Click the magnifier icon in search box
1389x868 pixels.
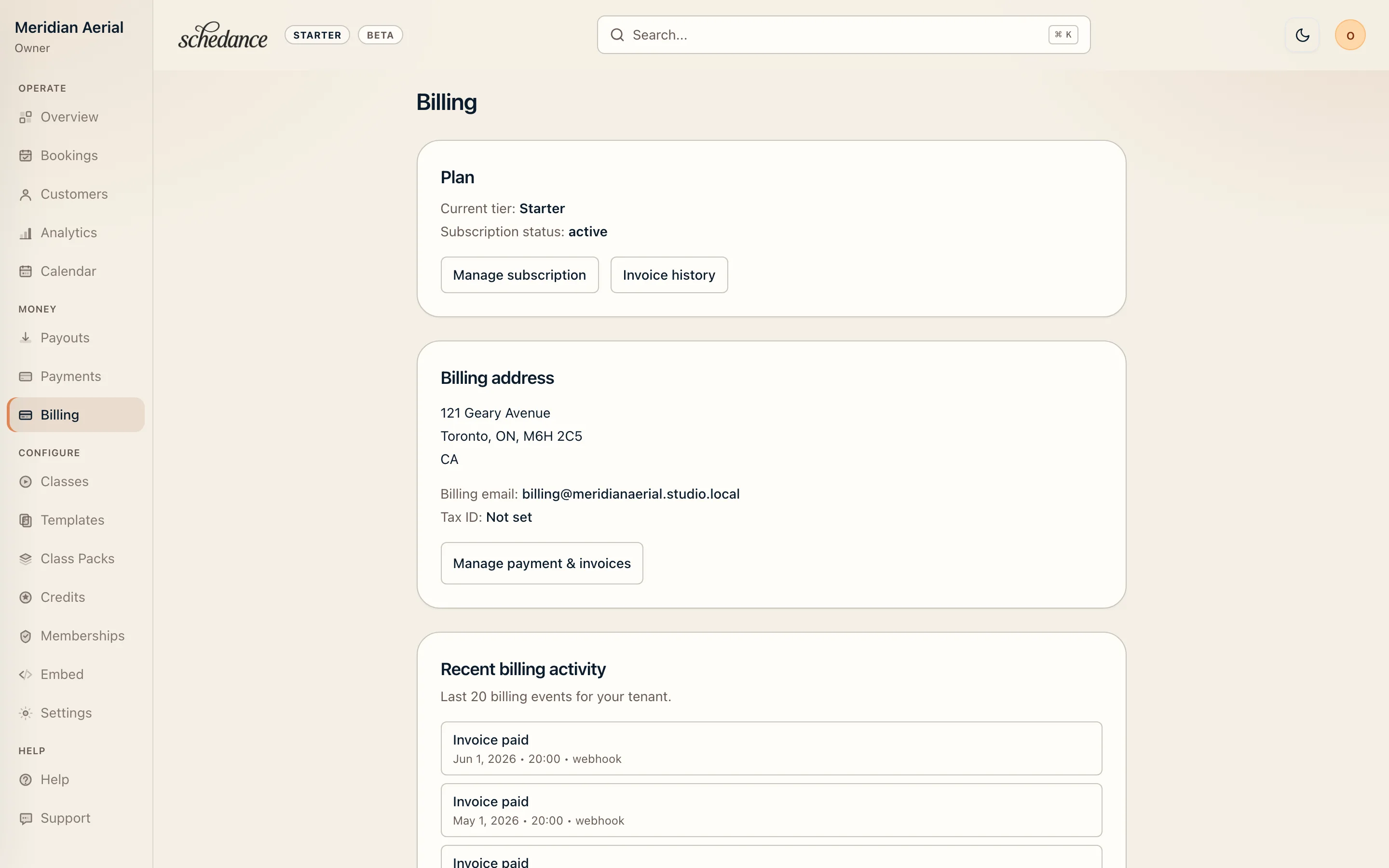pos(617,35)
